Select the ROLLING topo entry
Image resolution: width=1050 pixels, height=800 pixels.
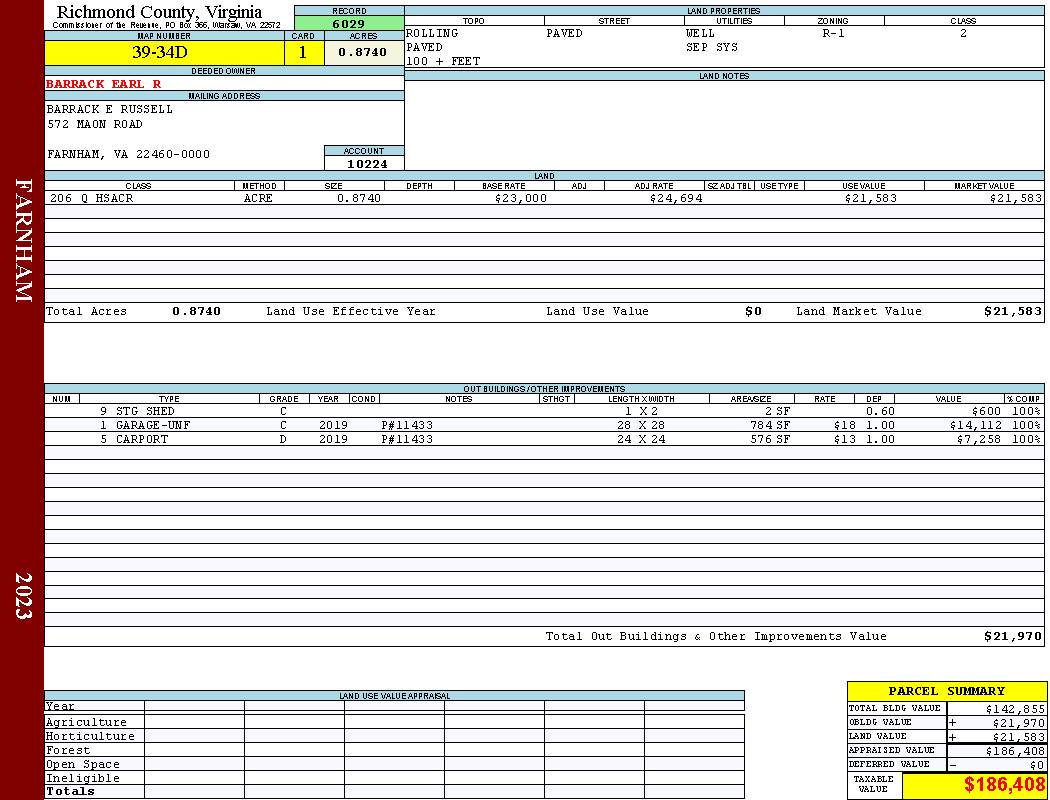pyautogui.click(x=432, y=33)
